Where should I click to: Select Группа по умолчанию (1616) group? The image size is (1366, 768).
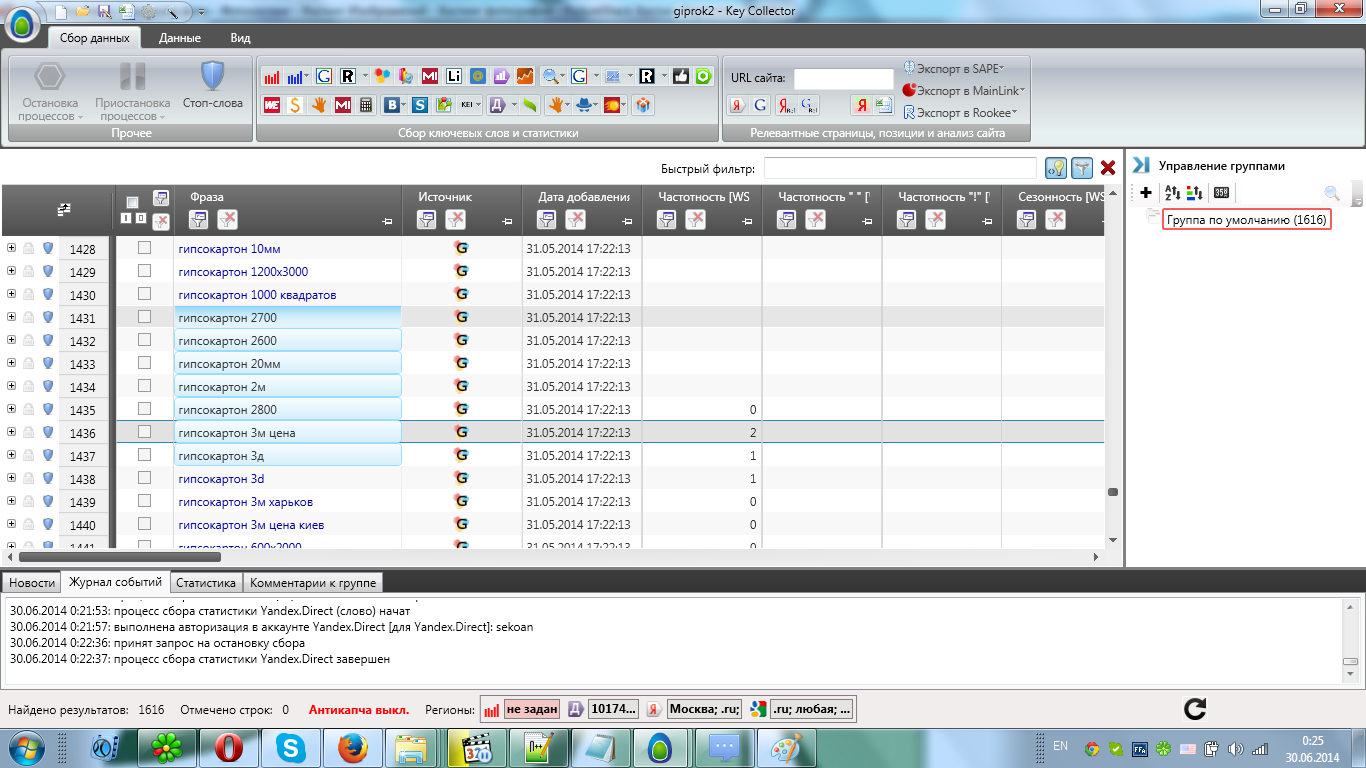[x=1247, y=219]
